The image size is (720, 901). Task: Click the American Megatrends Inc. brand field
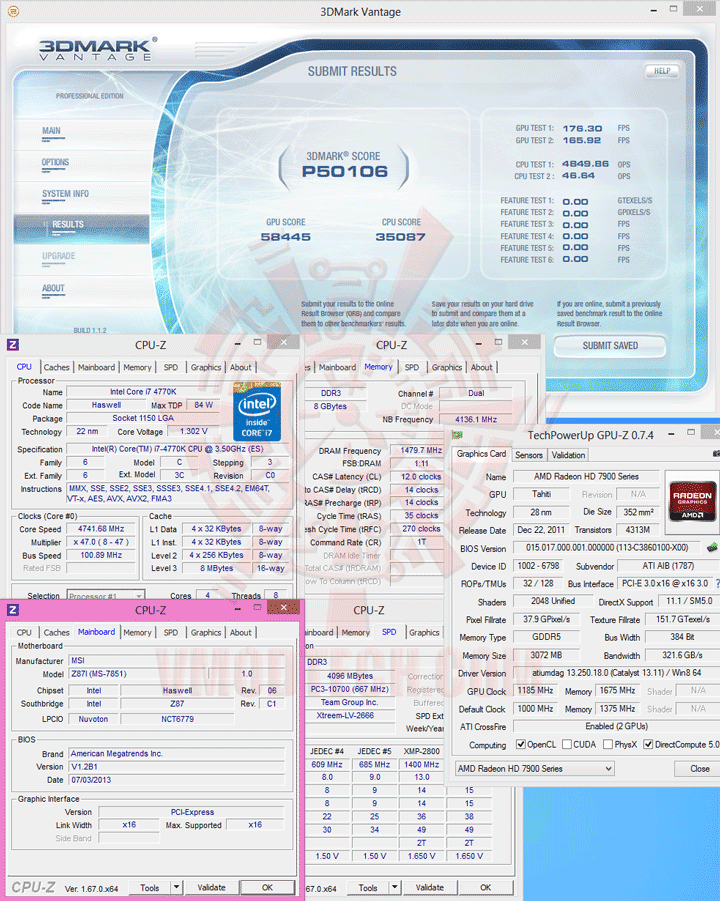(x=177, y=753)
